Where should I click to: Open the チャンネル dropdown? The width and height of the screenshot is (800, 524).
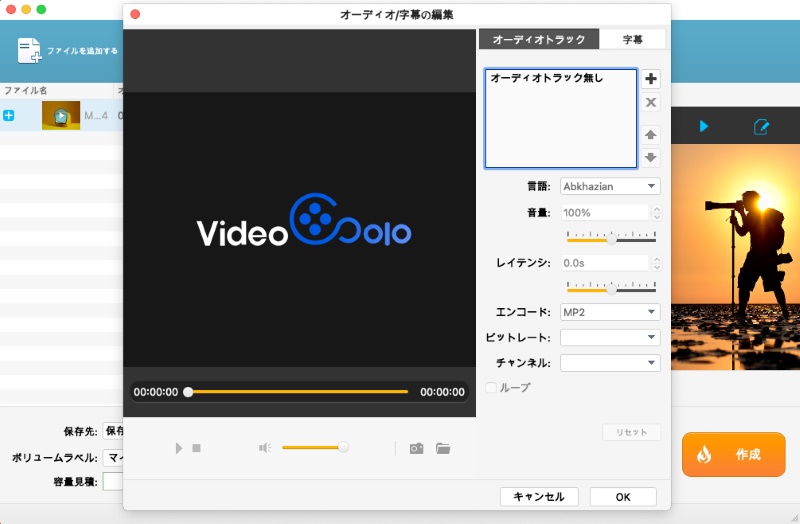point(610,363)
